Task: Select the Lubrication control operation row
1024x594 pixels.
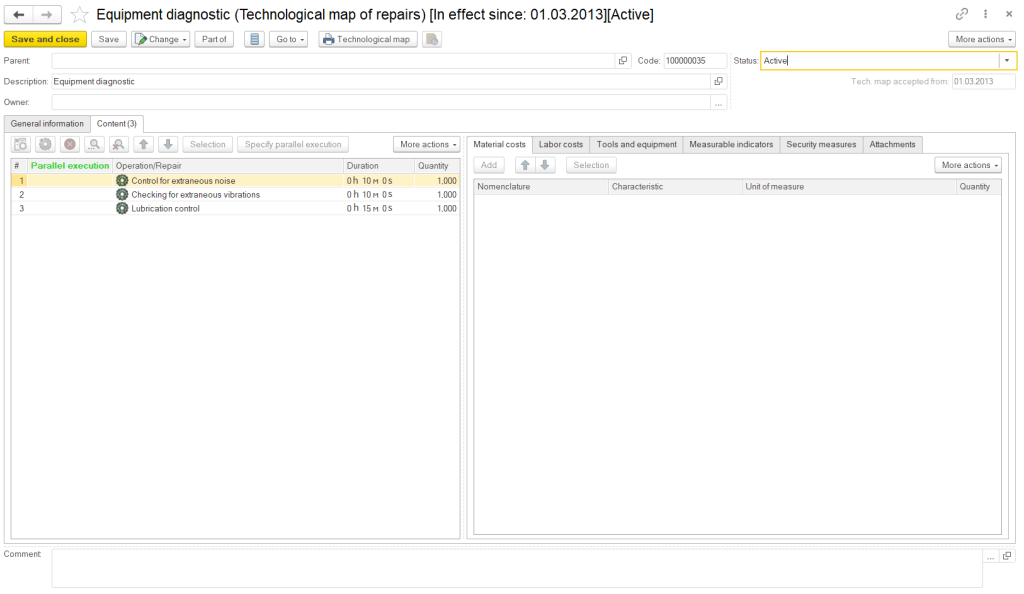Action: (x=165, y=209)
